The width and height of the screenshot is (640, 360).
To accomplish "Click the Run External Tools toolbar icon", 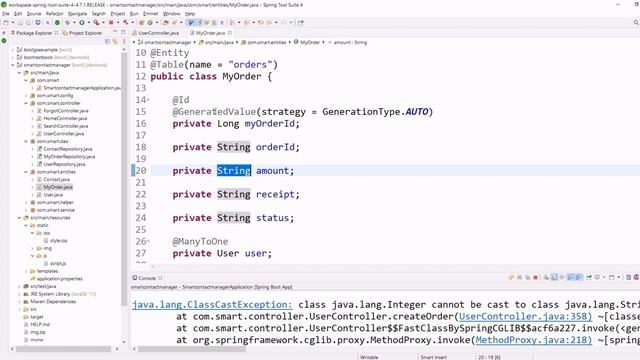I will coord(96,22).
